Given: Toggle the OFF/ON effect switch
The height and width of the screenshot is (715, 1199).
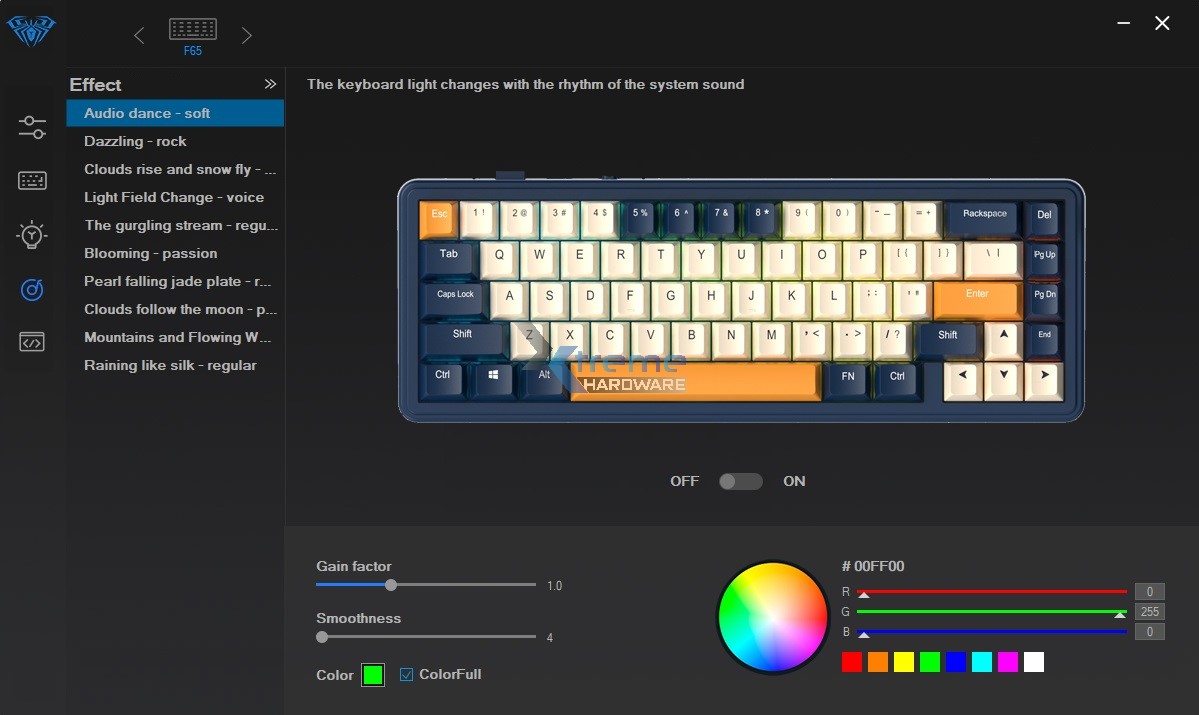Looking at the screenshot, I should [740, 482].
